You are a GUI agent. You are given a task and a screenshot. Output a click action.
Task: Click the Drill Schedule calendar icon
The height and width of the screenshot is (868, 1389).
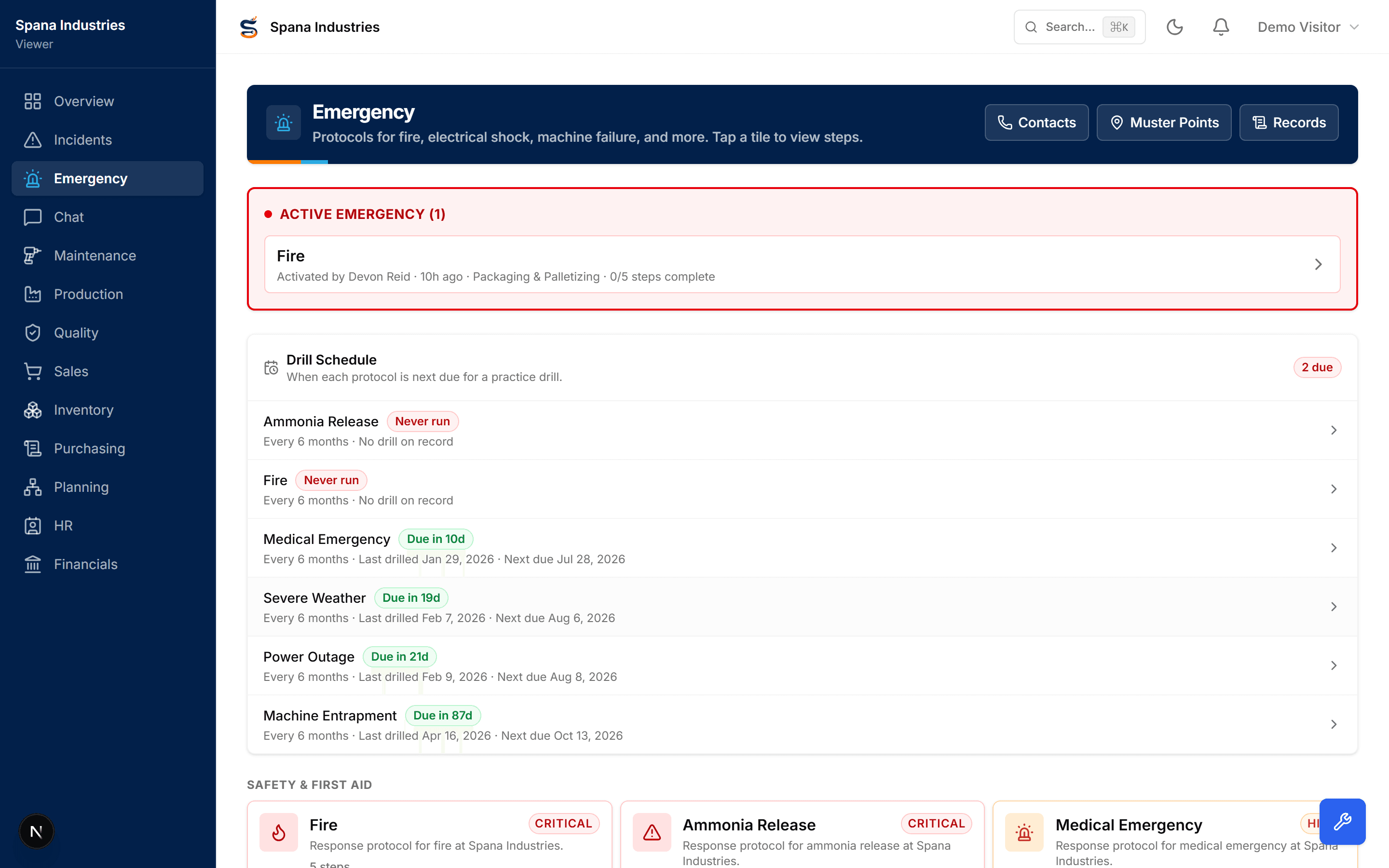pos(271,367)
